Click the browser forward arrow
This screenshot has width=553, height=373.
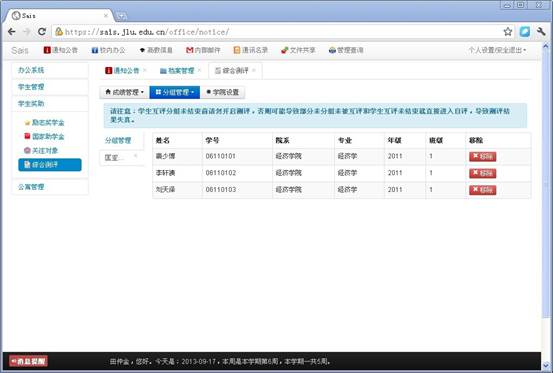click(x=26, y=32)
